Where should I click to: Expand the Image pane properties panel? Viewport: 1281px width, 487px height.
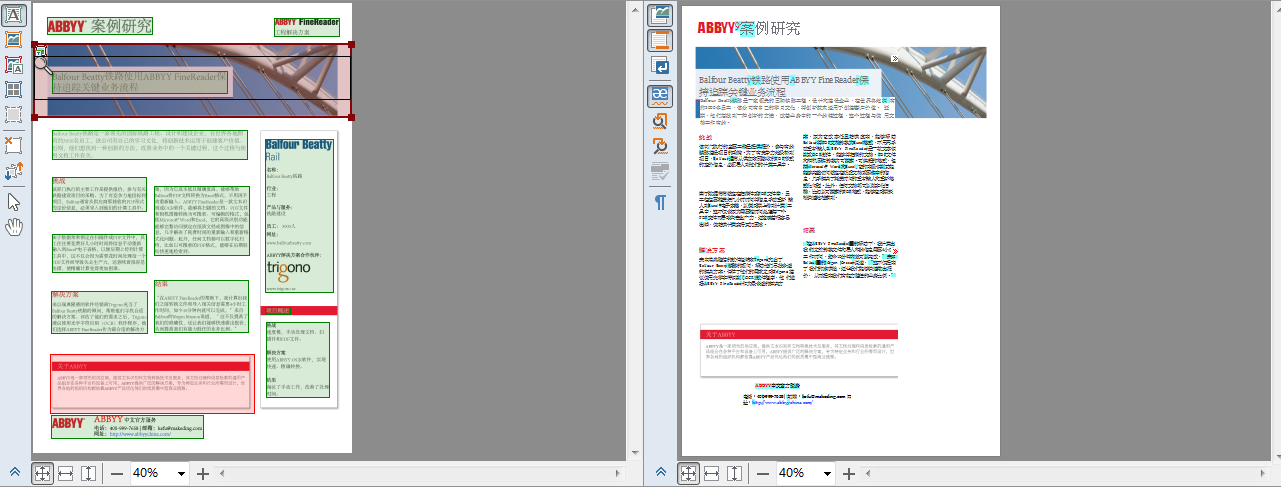pos(14,473)
